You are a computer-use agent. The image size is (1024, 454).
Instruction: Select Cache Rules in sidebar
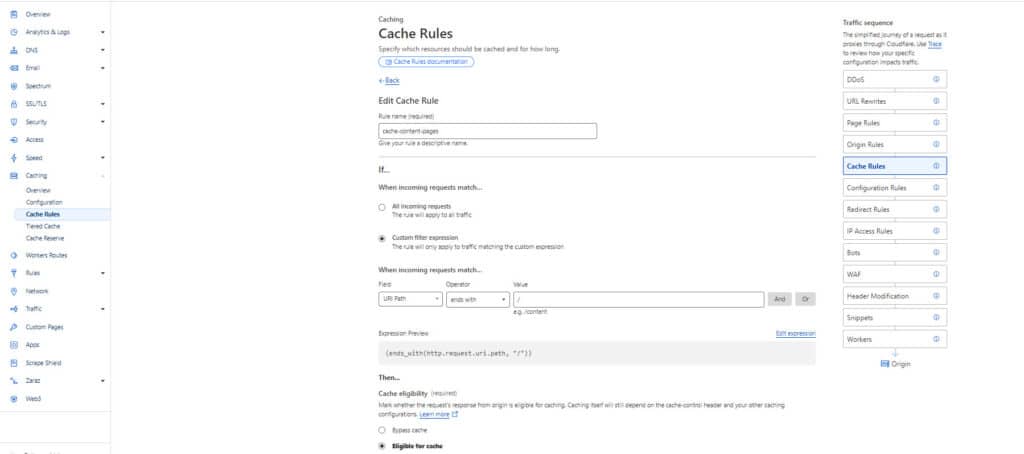point(43,214)
